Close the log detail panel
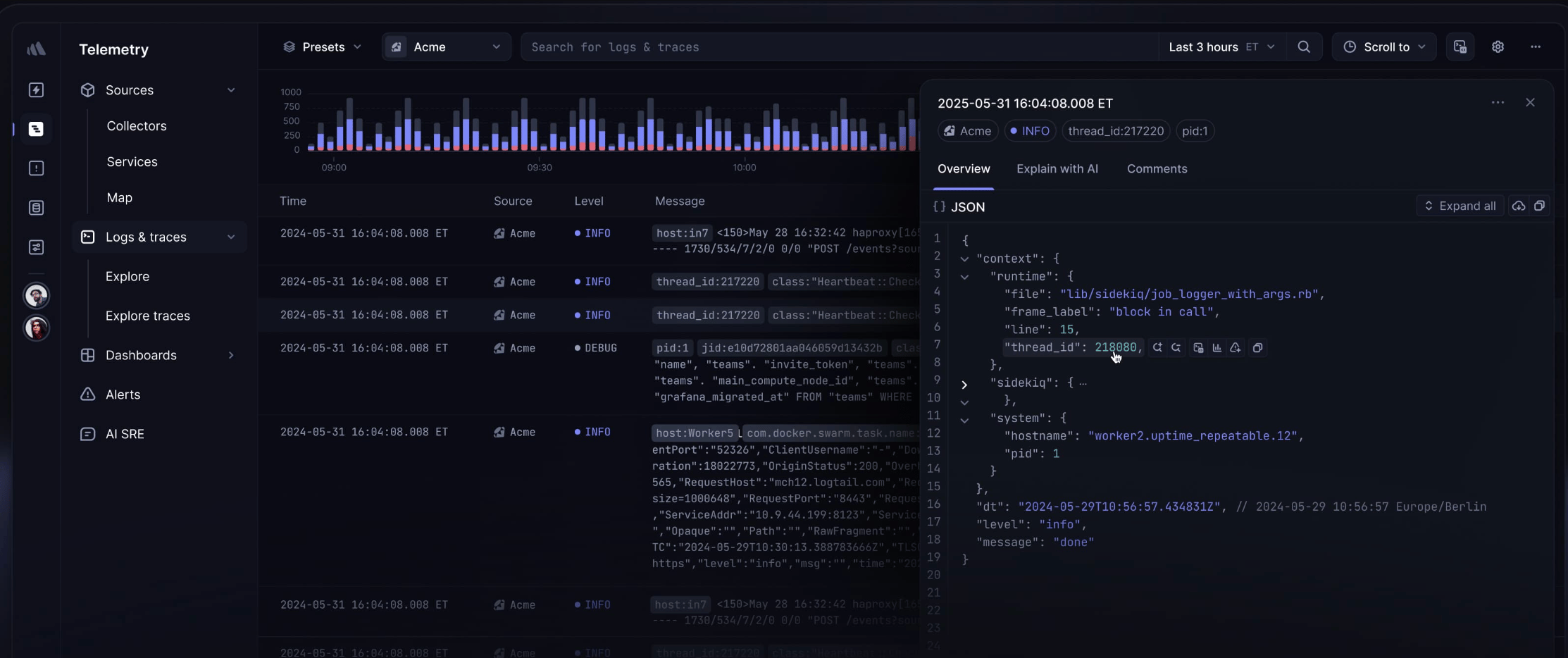The height and width of the screenshot is (658, 1568). point(1530,103)
